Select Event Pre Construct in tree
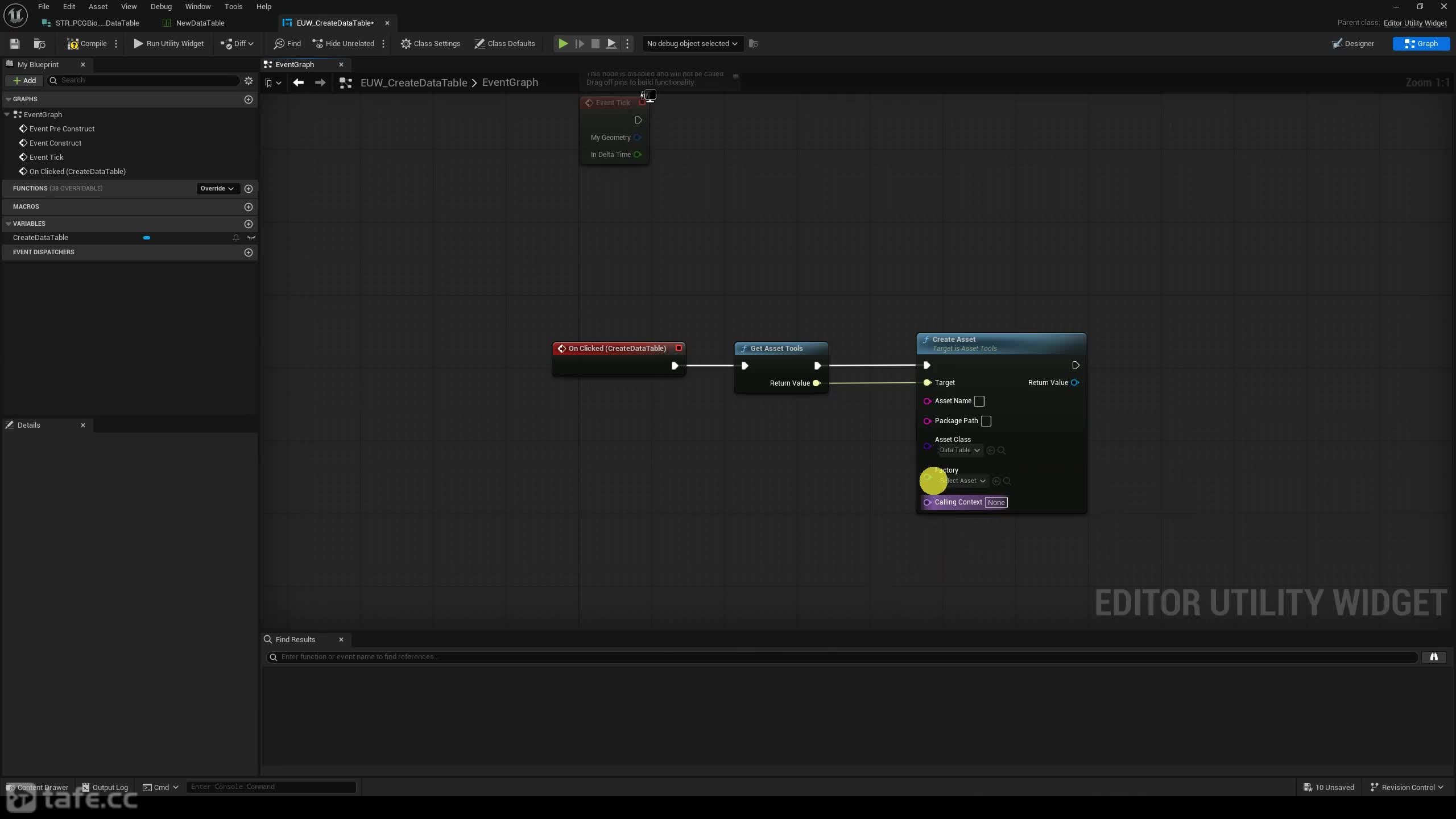 62,129
